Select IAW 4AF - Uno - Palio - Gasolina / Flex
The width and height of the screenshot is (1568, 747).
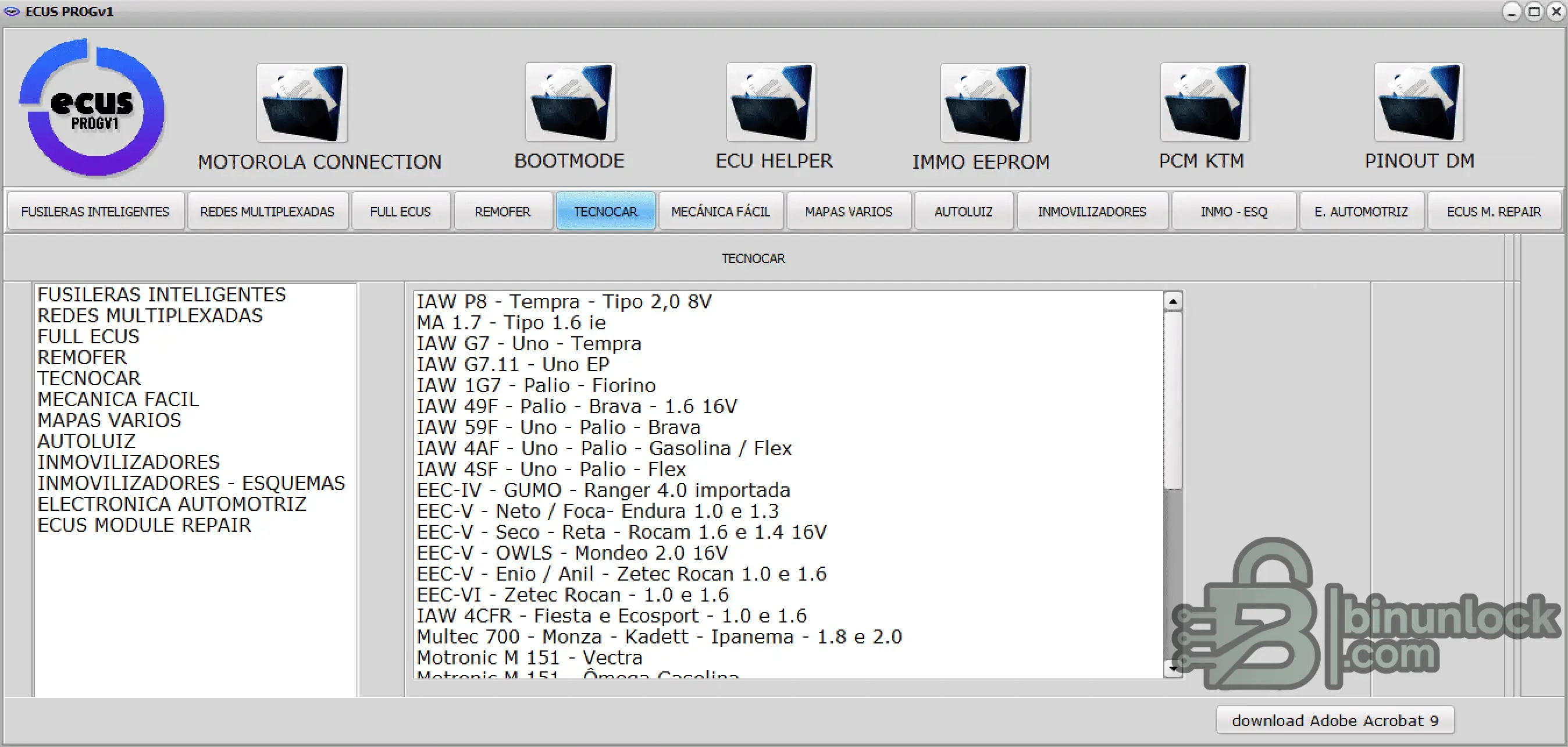pos(604,448)
